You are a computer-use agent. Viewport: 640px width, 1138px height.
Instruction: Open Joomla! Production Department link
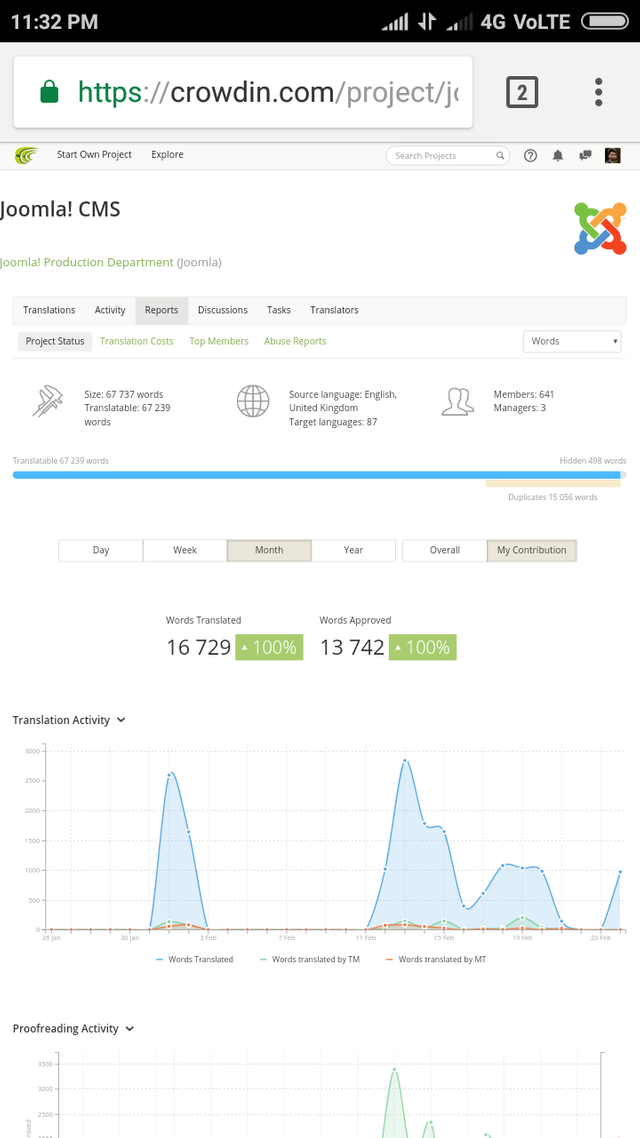tap(87, 262)
